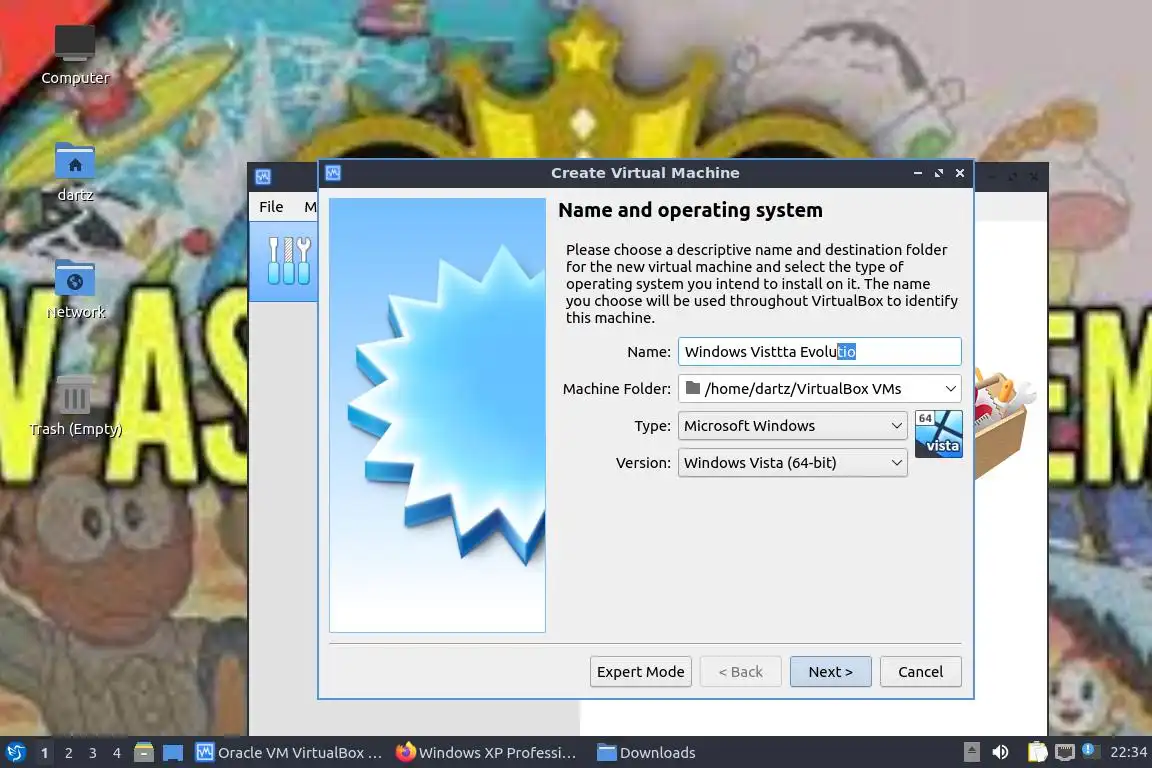Viewport: 1152px width, 768px height.
Task: Switch to workspace 3
Action: [93, 753]
